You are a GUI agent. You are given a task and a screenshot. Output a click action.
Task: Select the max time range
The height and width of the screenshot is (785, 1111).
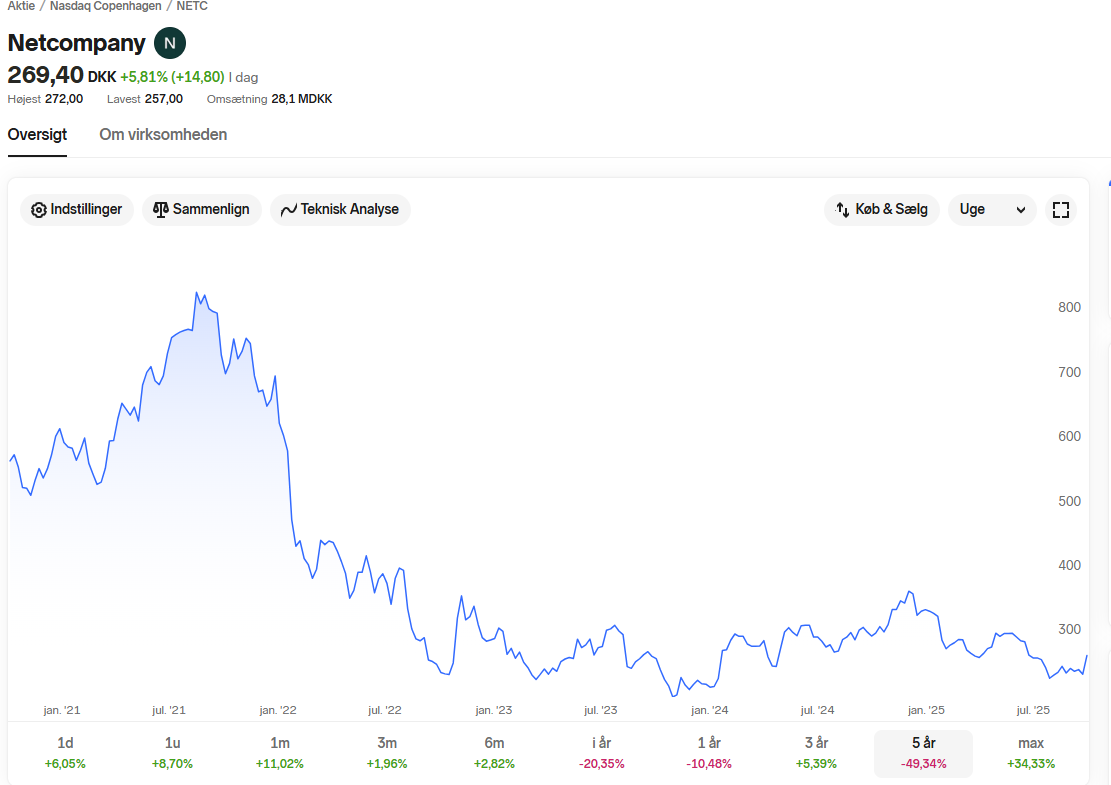tap(1031, 753)
